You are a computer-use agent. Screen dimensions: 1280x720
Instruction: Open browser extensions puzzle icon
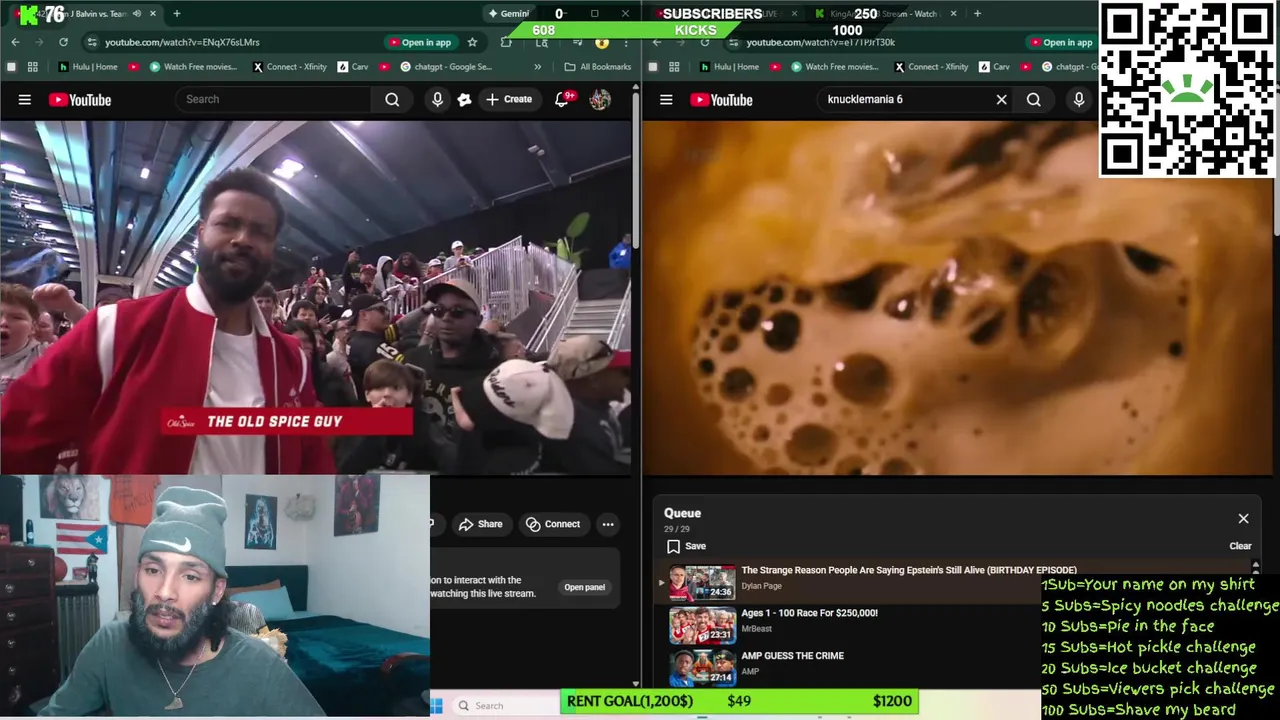pyautogui.click(x=506, y=42)
